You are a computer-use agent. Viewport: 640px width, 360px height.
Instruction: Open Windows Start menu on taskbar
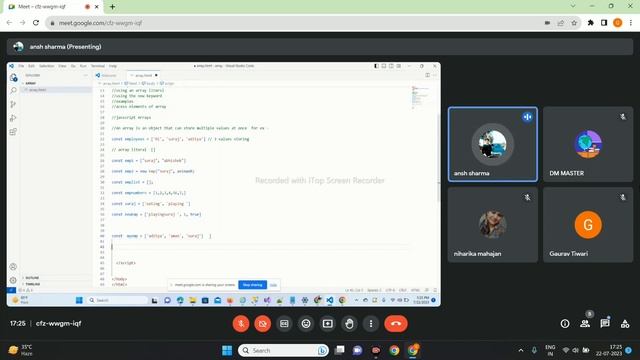coord(227,350)
